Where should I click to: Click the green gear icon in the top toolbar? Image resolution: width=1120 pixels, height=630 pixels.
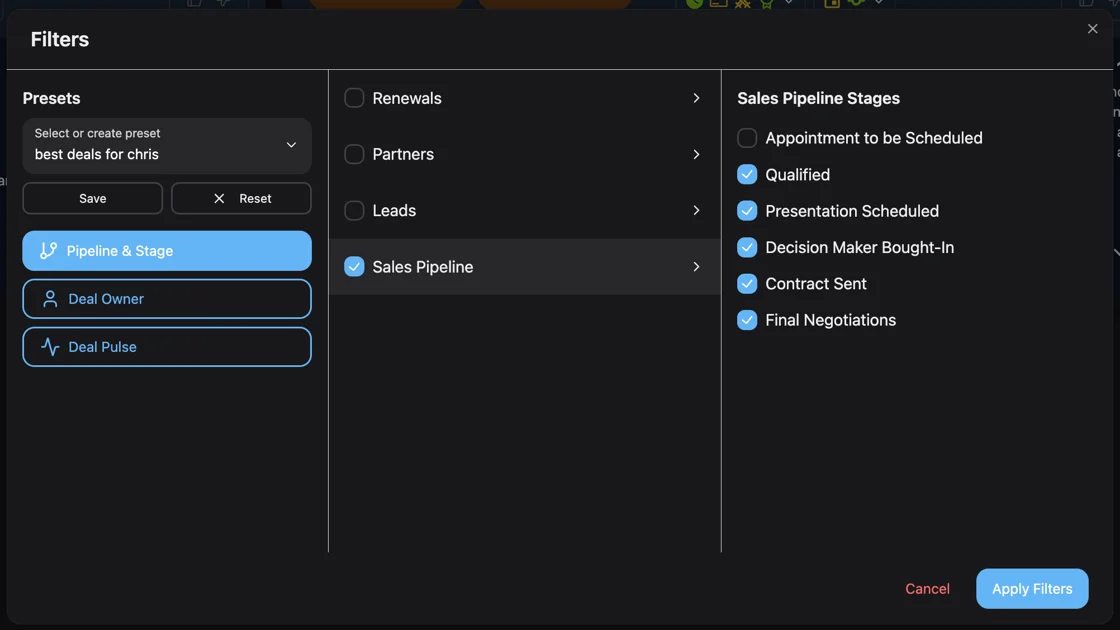click(x=858, y=5)
